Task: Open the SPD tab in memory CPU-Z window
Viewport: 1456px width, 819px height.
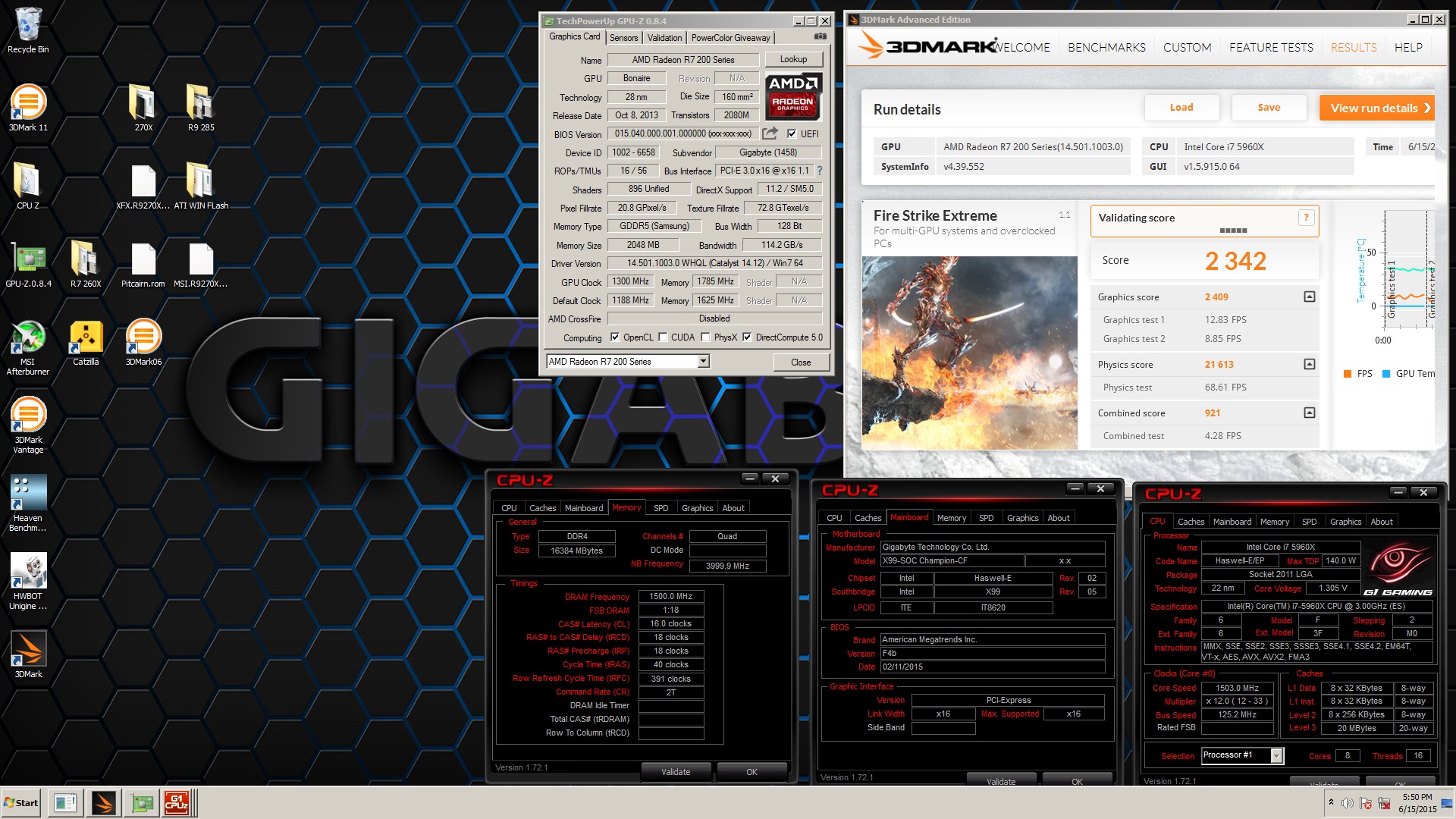Action: pyautogui.click(x=661, y=508)
